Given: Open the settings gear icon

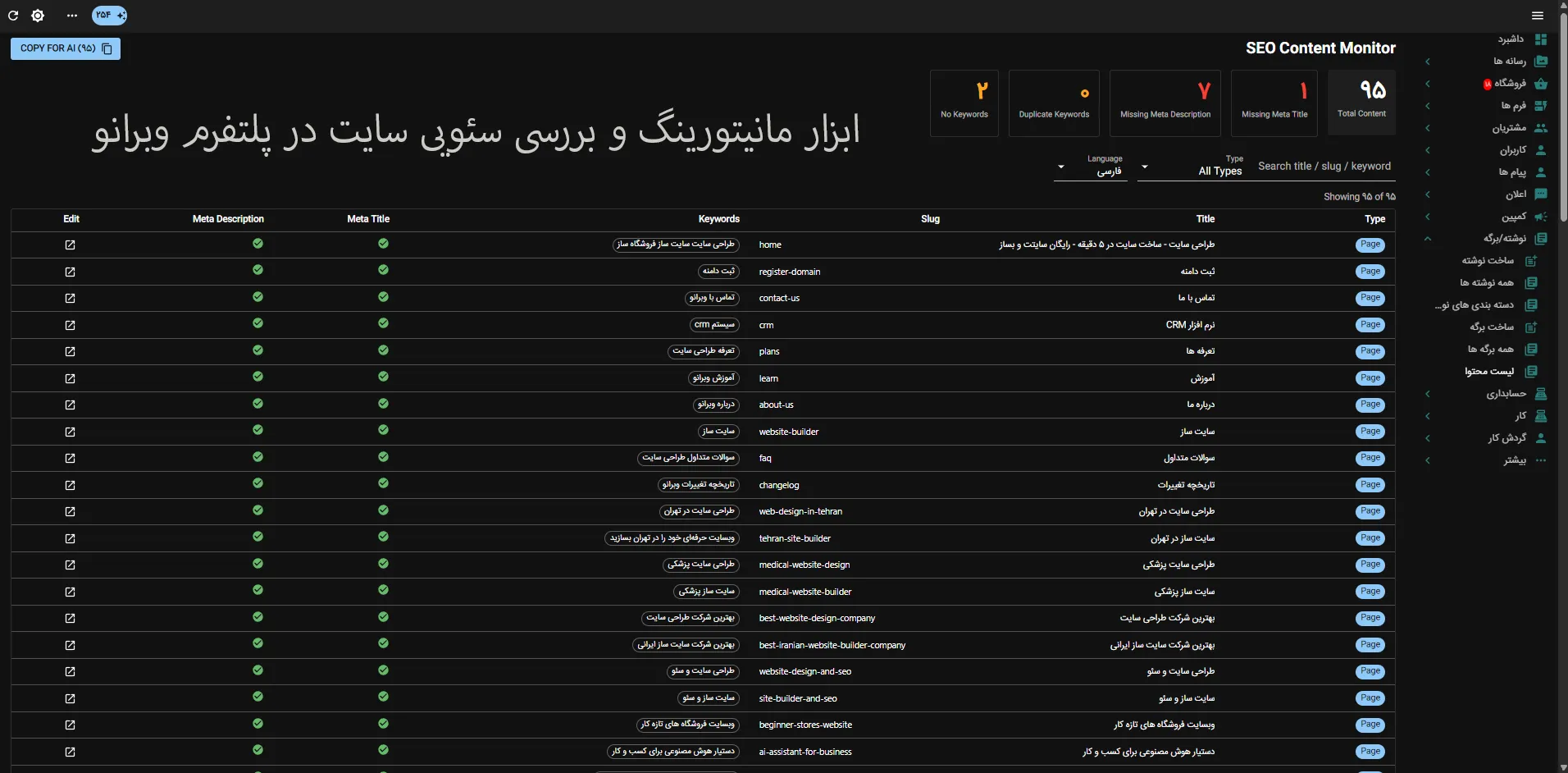Looking at the screenshot, I should click(x=38, y=16).
